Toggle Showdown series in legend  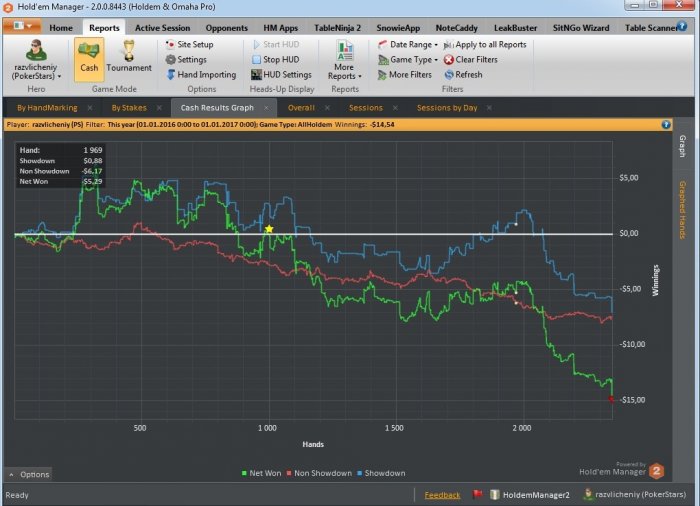click(383, 473)
